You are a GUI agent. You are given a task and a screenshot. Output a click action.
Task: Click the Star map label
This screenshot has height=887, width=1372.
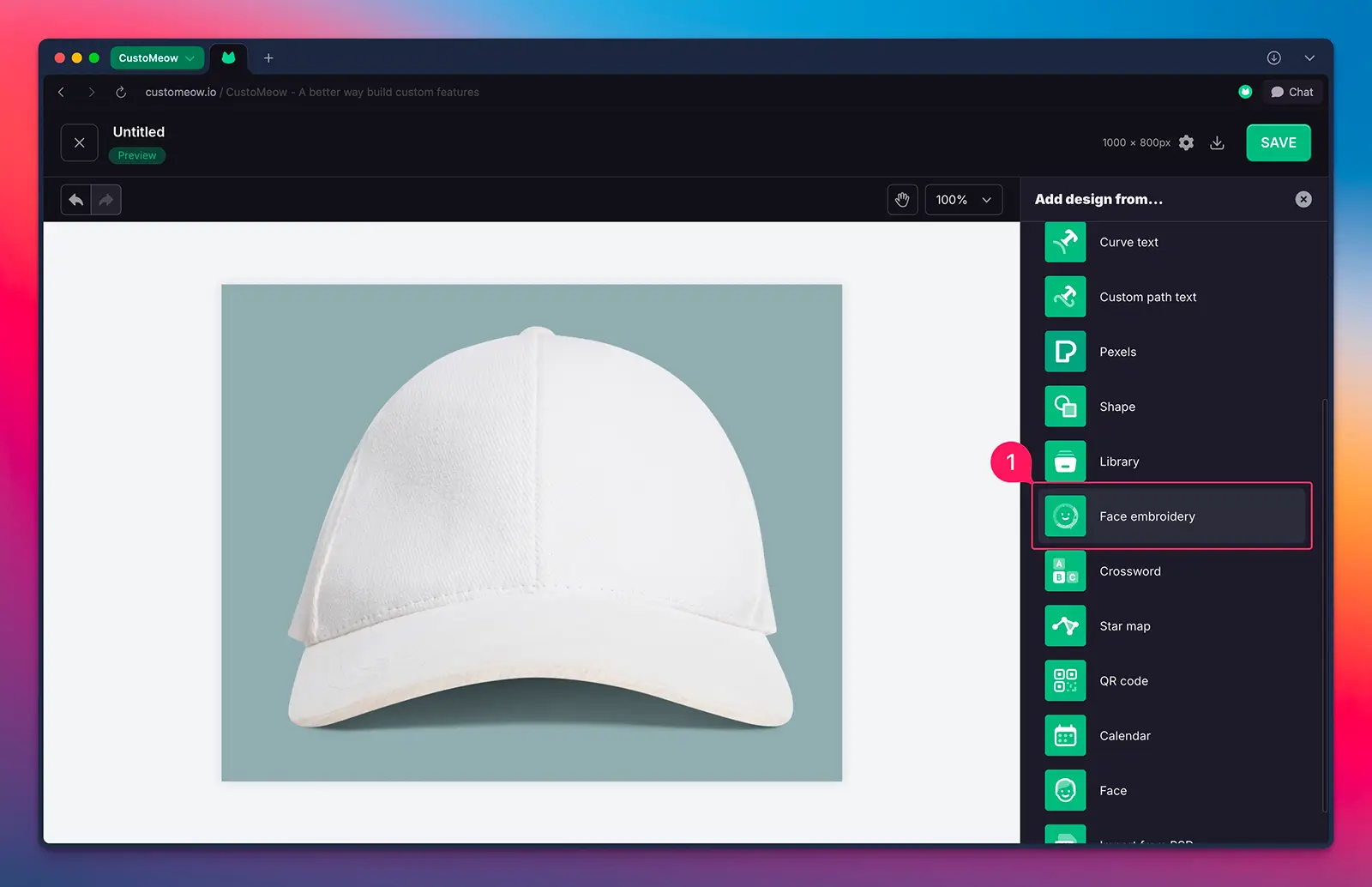click(x=1125, y=626)
